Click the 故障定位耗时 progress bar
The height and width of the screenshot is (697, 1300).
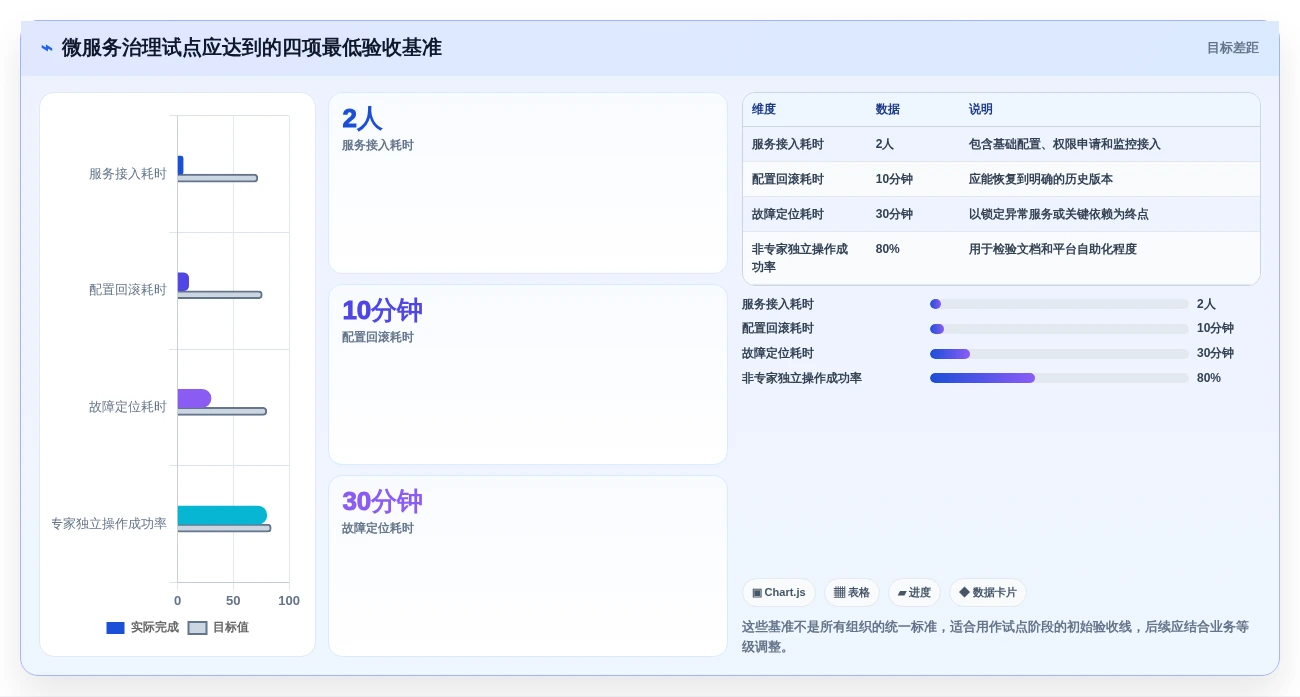(x=1059, y=354)
